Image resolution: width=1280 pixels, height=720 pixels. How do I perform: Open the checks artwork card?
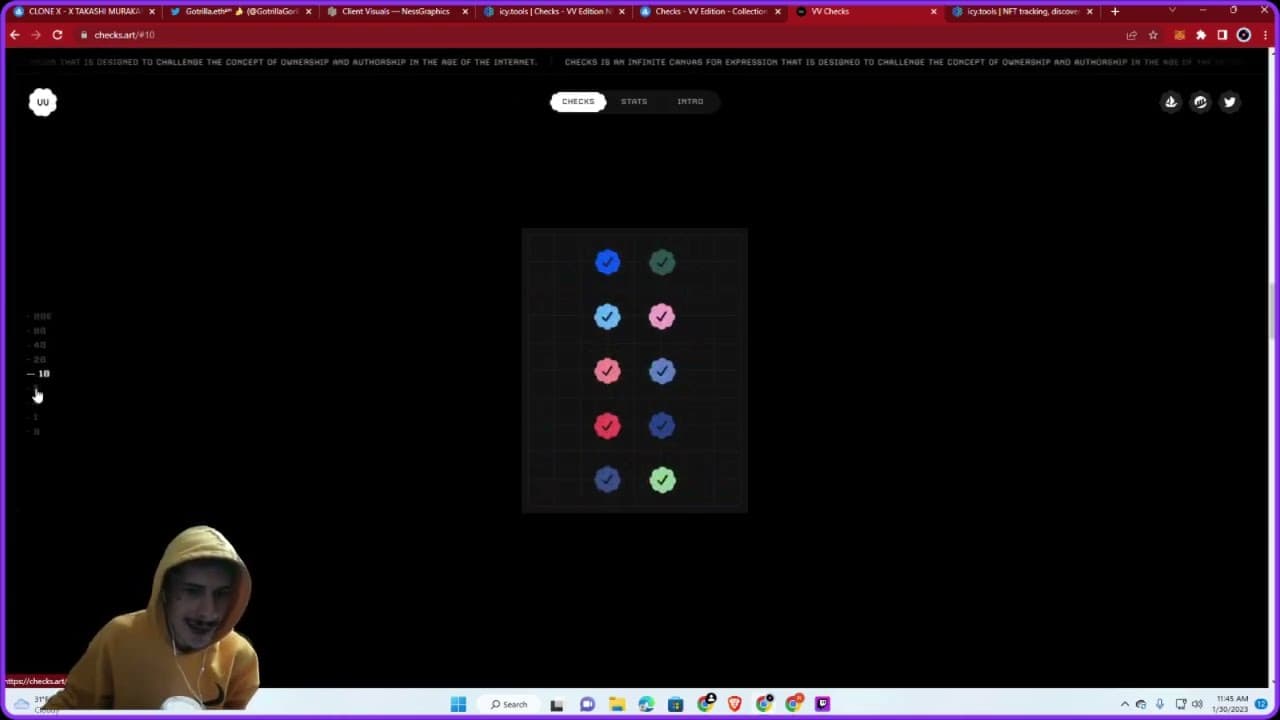634,370
